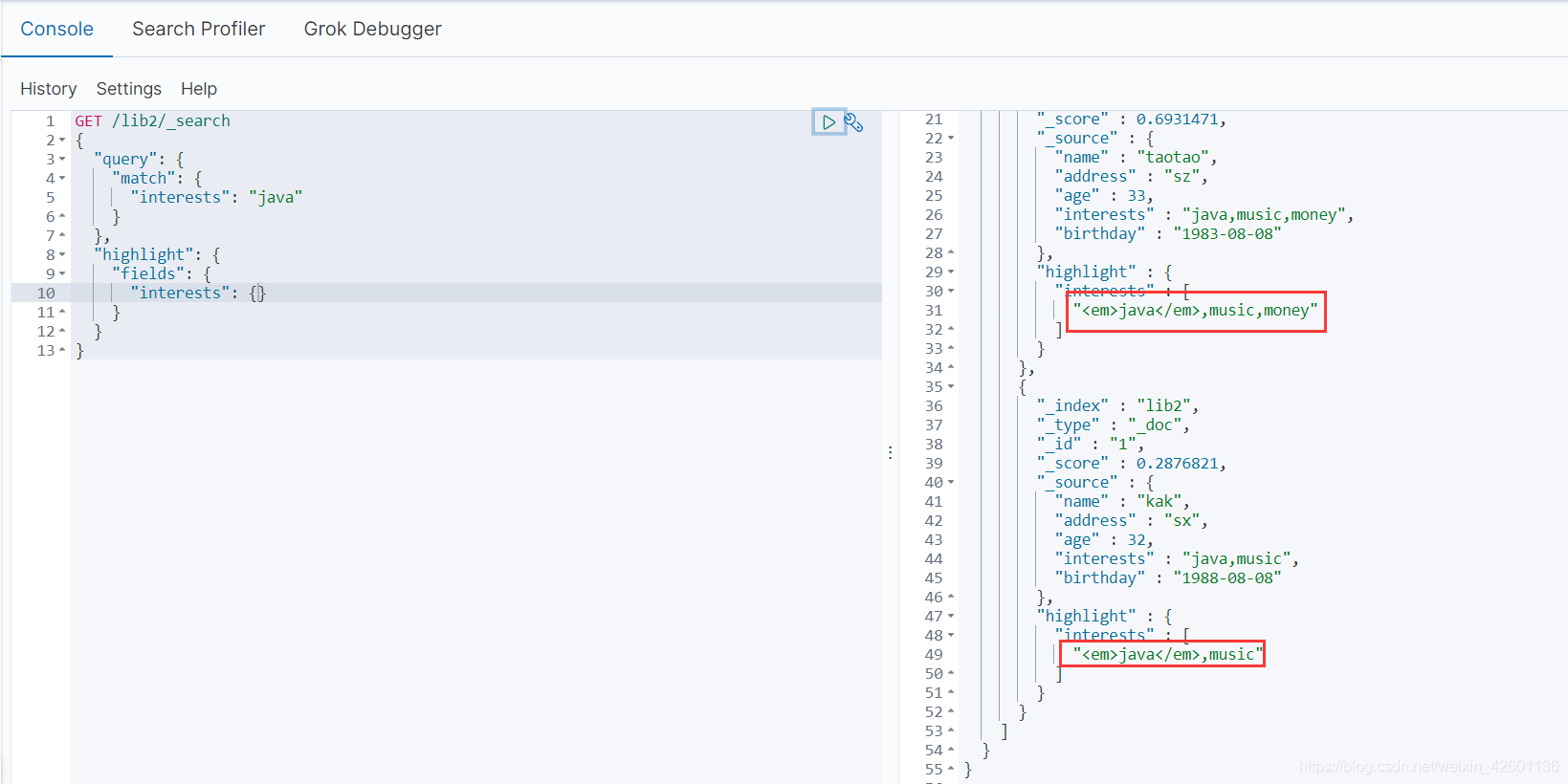Click the "interests" : "java,music" source line
Image resolution: width=1568 pixels, height=784 pixels.
coord(1177,559)
